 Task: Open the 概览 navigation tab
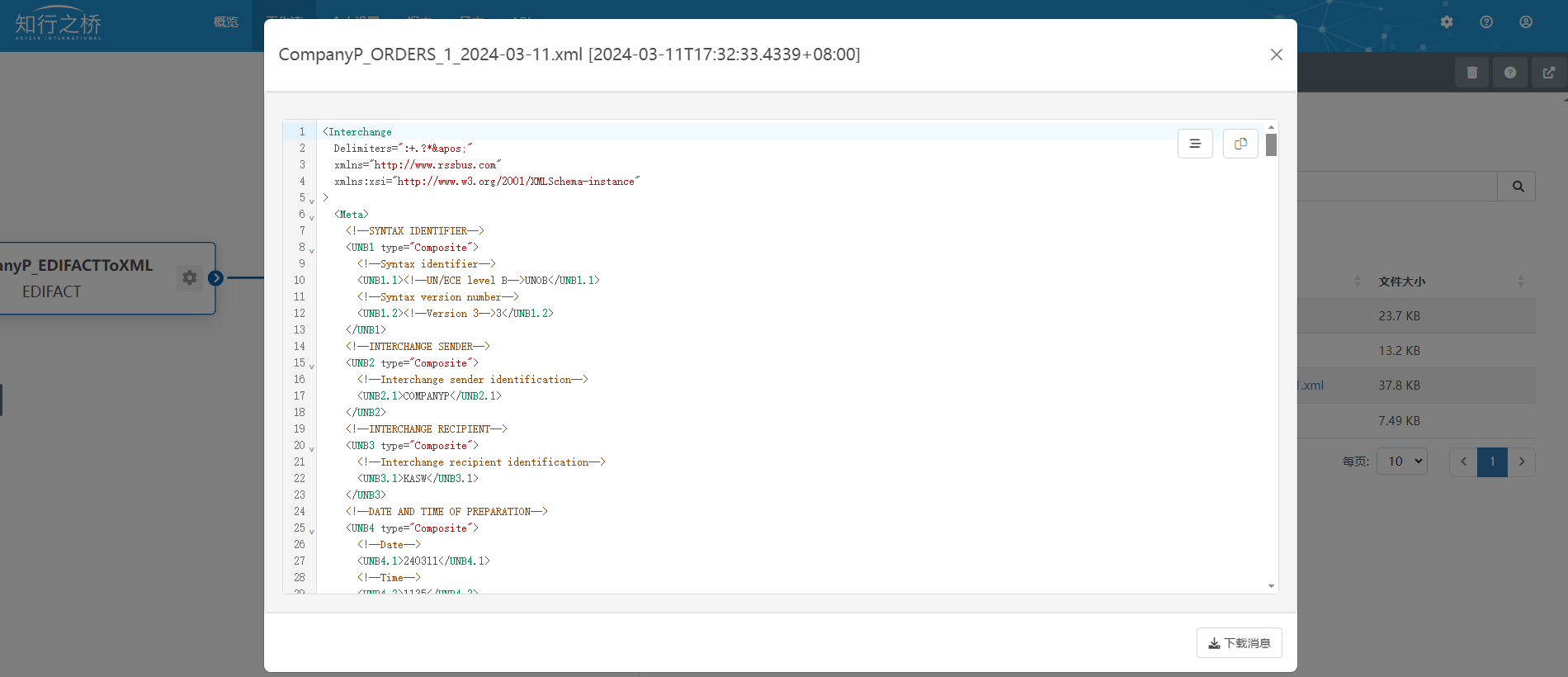click(226, 22)
